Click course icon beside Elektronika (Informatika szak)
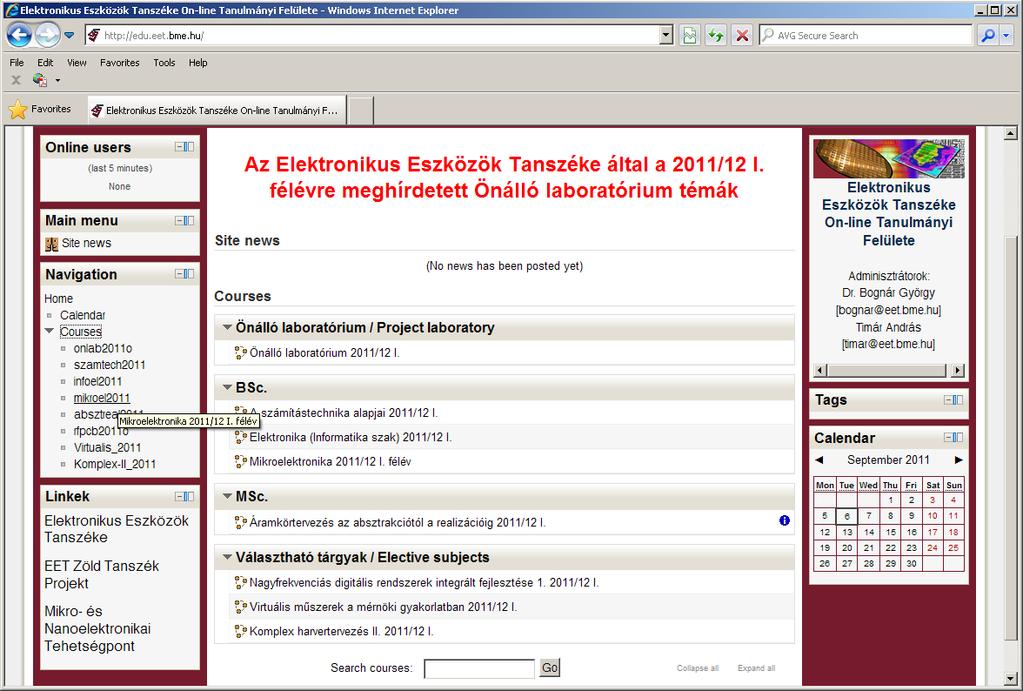The width and height of the screenshot is (1023, 691). click(241, 437)
